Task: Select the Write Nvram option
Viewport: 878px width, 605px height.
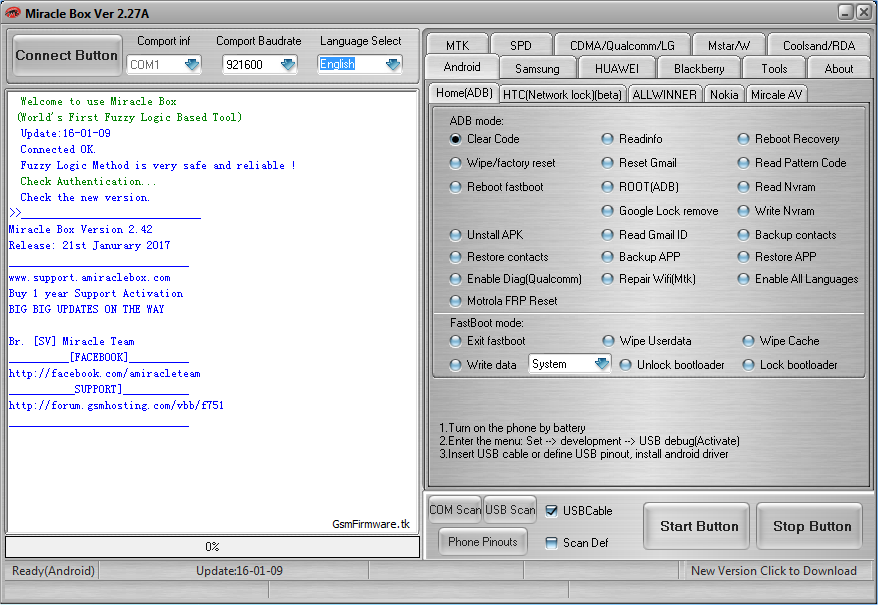Action: pyautogui.click(x=743, y=211)
